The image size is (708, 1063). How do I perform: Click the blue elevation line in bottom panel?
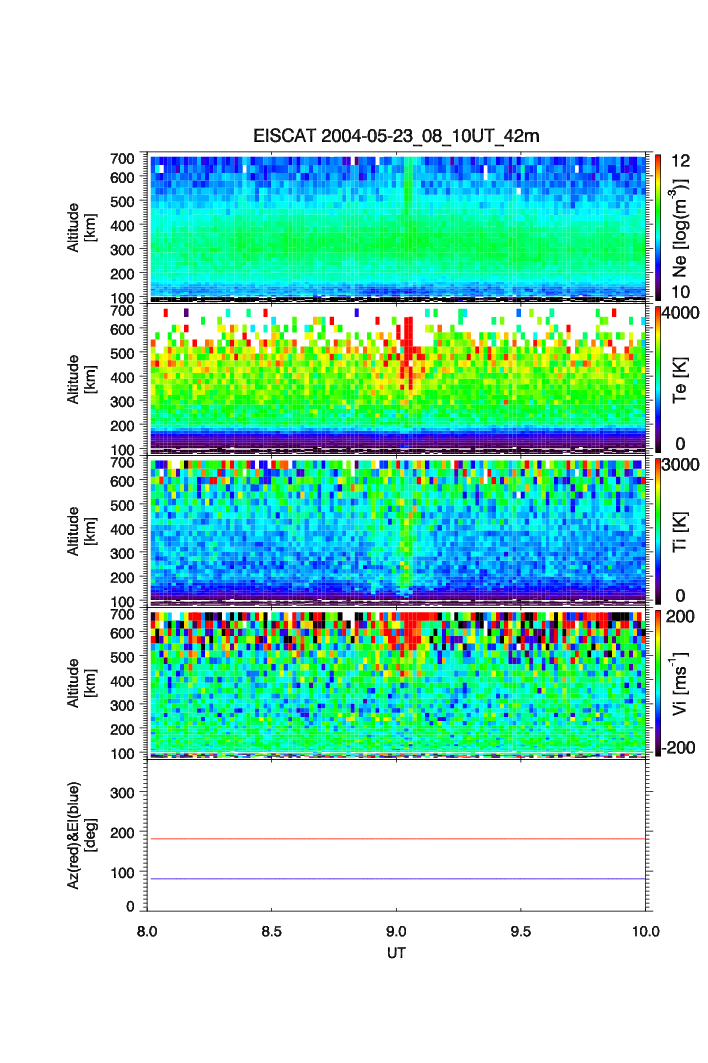[396, 879]
